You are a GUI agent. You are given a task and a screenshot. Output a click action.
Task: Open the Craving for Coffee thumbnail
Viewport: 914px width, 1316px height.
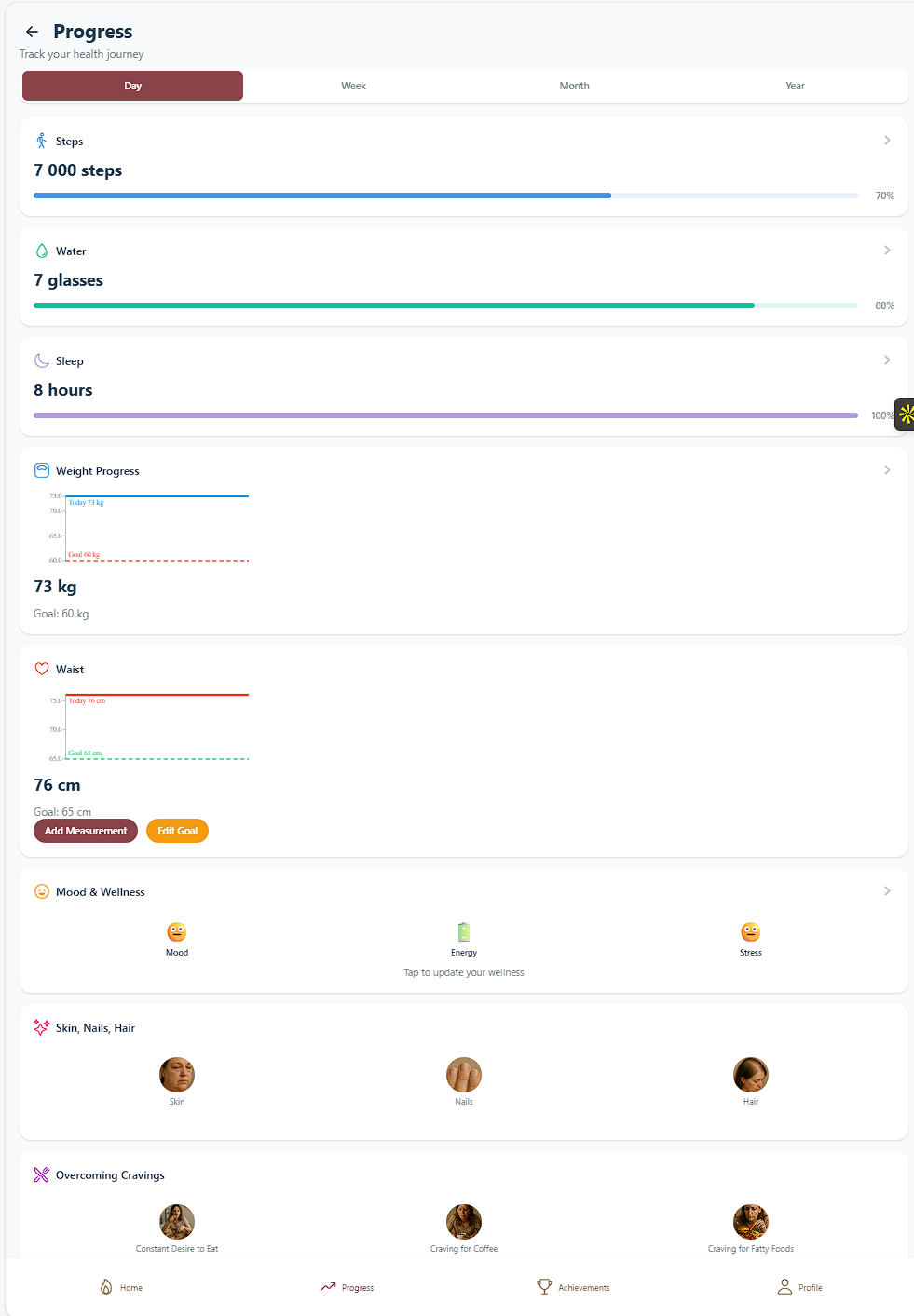[x=464, y=1222]
